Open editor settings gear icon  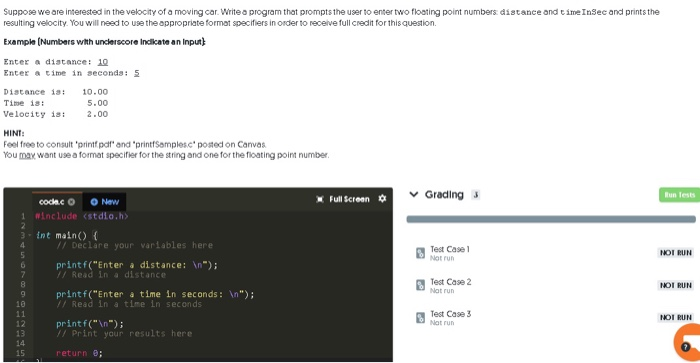[x=382, y=199]
